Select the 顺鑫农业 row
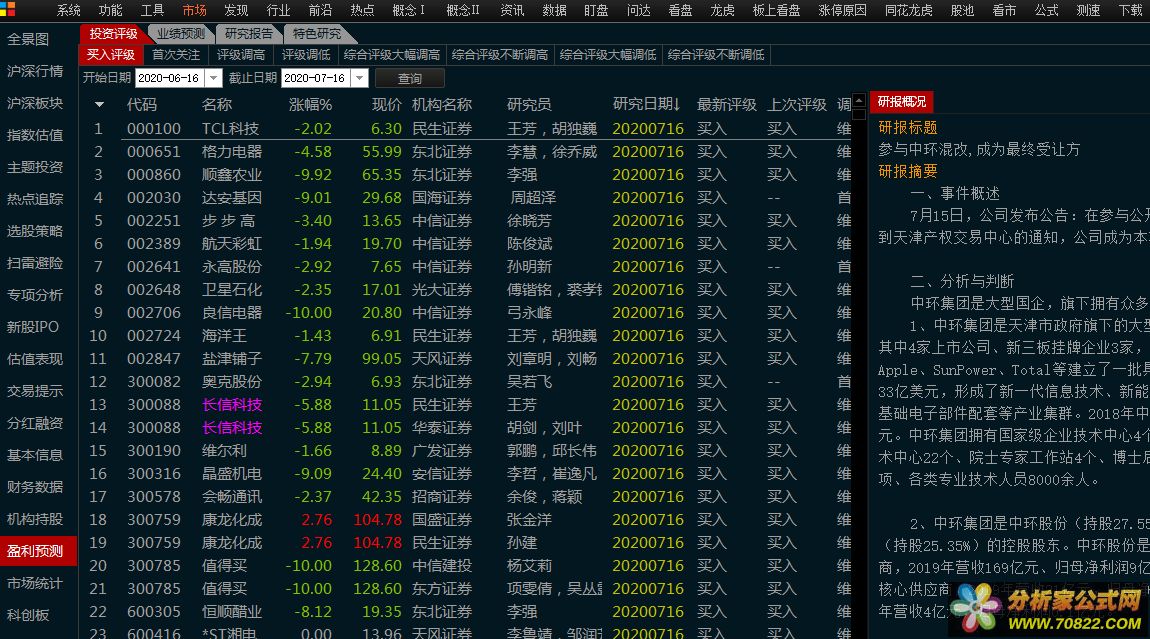Image resolution: width=1150 pixels, height=639 pixels. 466,175
